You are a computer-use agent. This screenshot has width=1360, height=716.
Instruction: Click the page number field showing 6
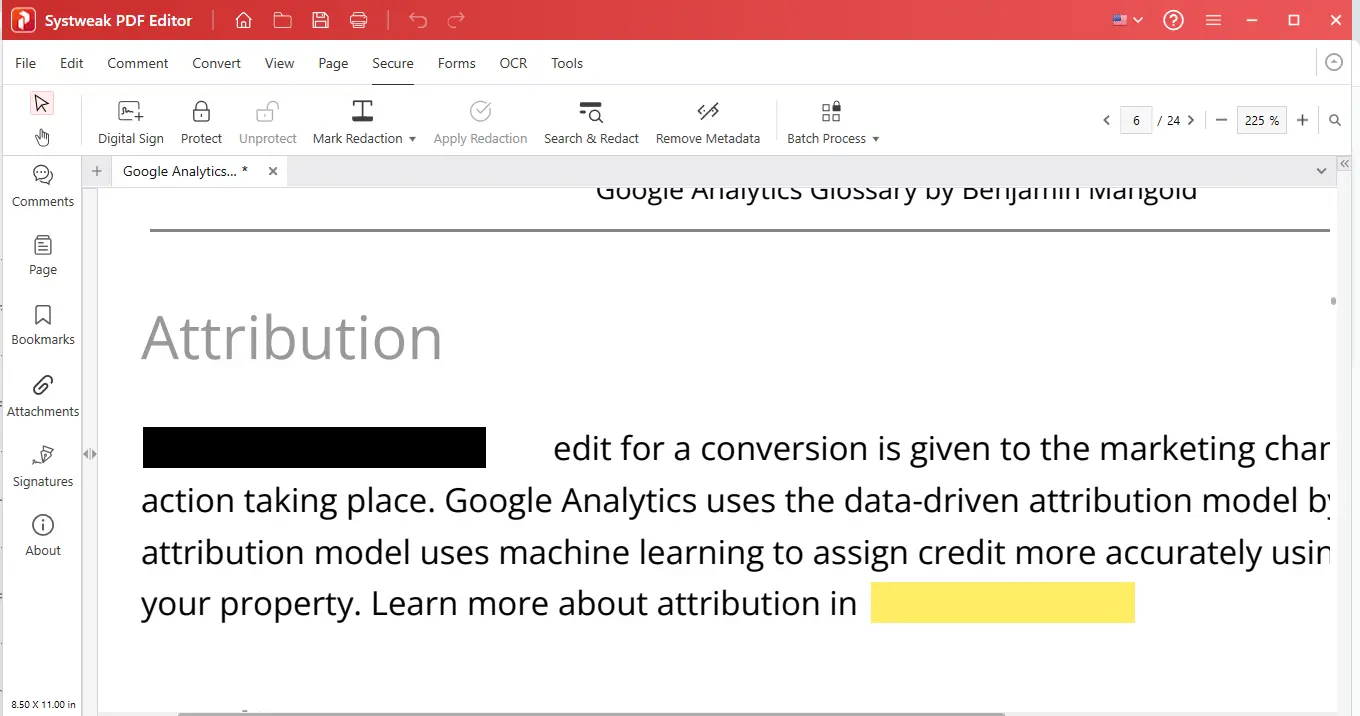click(x=1136, y=120)
